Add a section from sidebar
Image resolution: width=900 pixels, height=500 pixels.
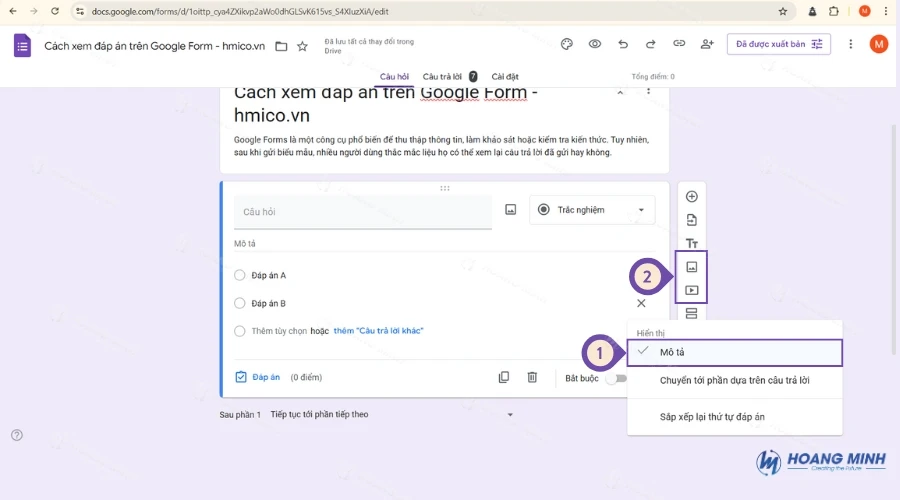click(692, 313)
